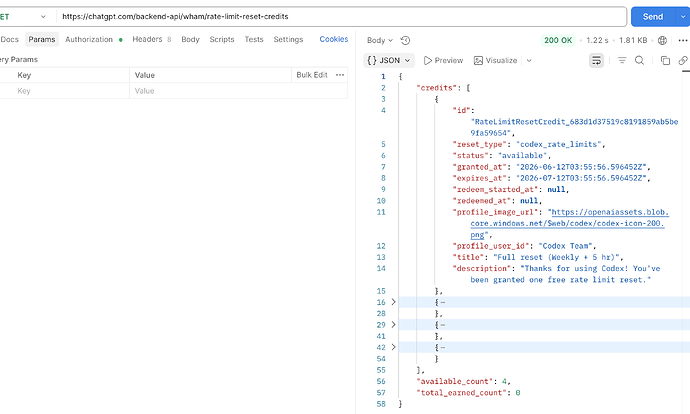
Task: Expand collapsed JSON object at line 16
Action: tap(393, 302)
